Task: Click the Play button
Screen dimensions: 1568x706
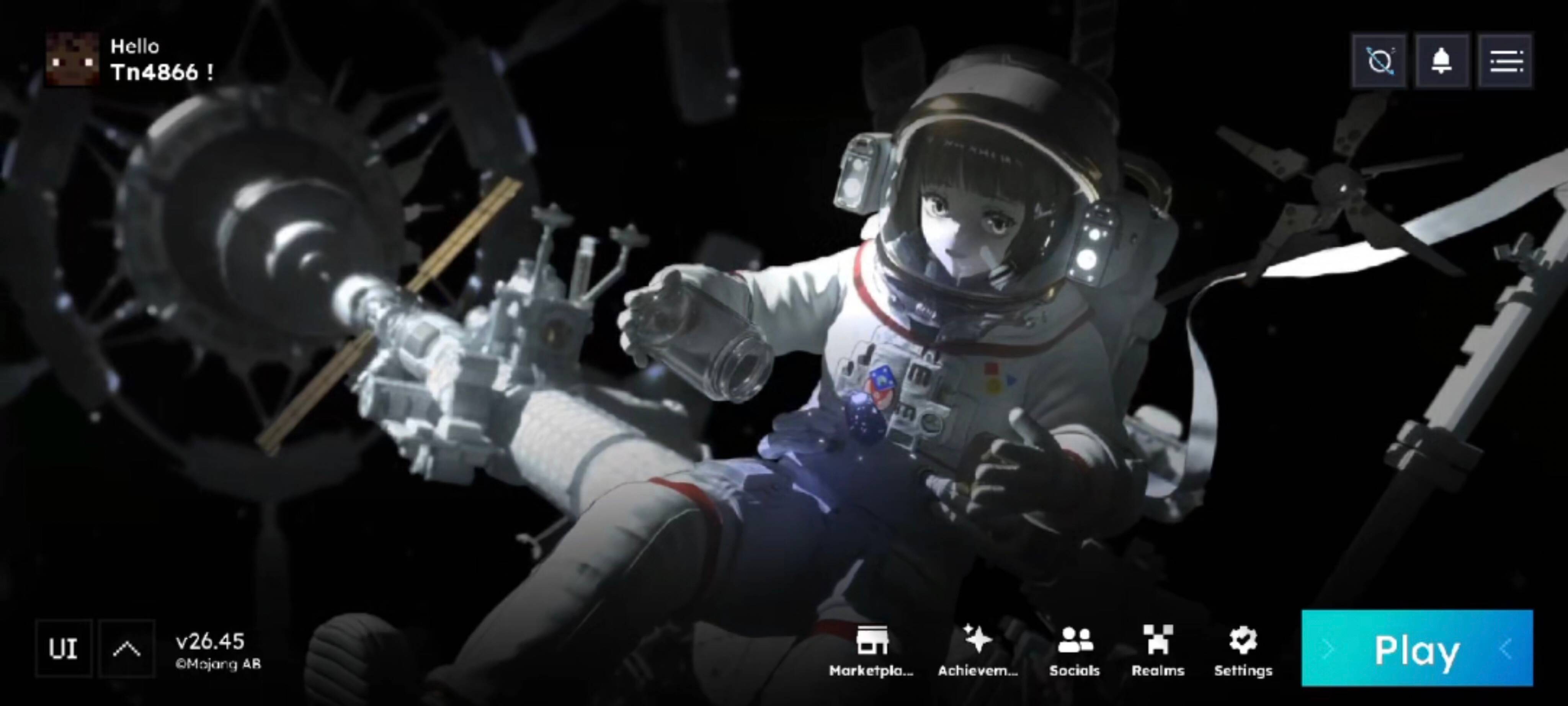Action: click(1417, 649)
